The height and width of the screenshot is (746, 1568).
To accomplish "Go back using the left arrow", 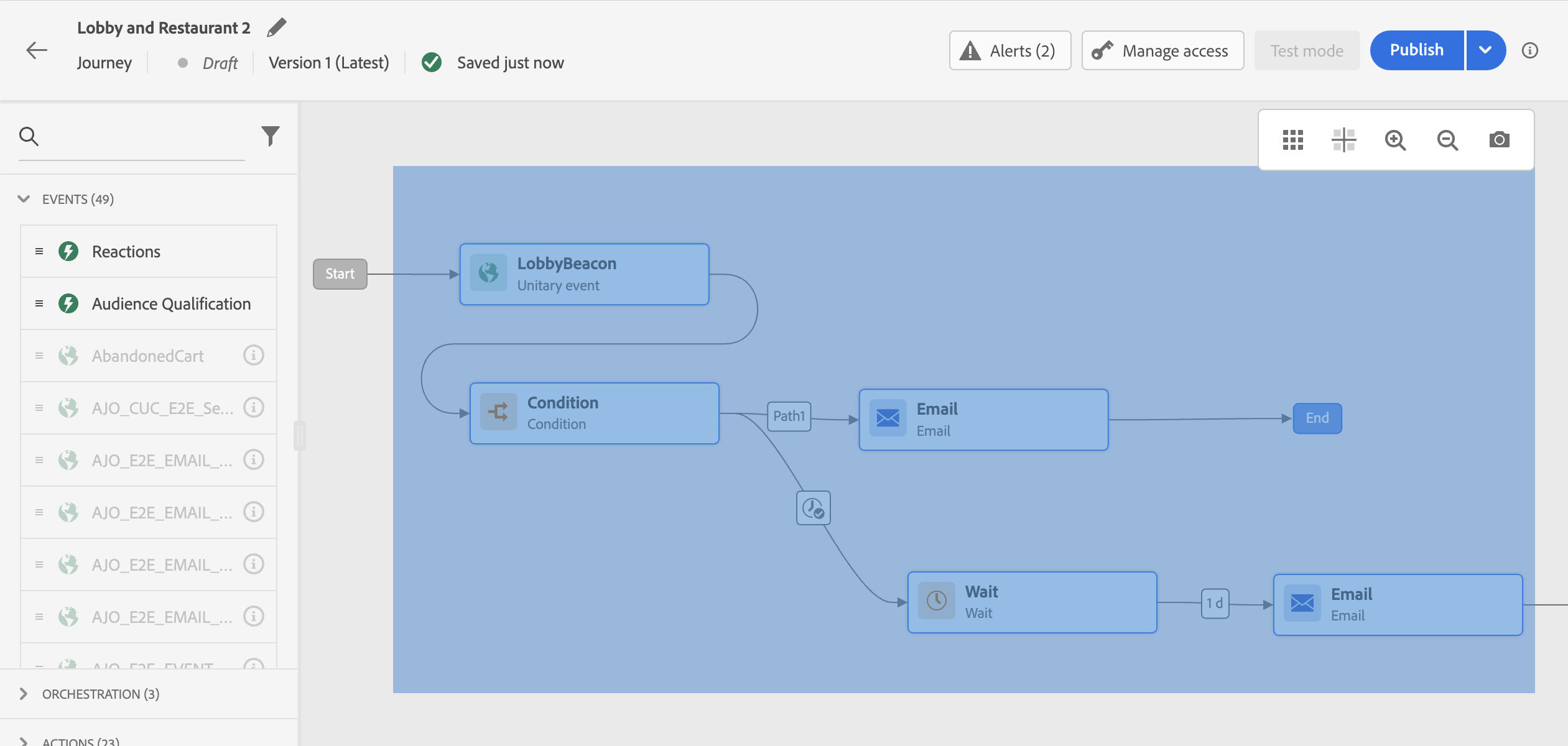I will point(37,50).
